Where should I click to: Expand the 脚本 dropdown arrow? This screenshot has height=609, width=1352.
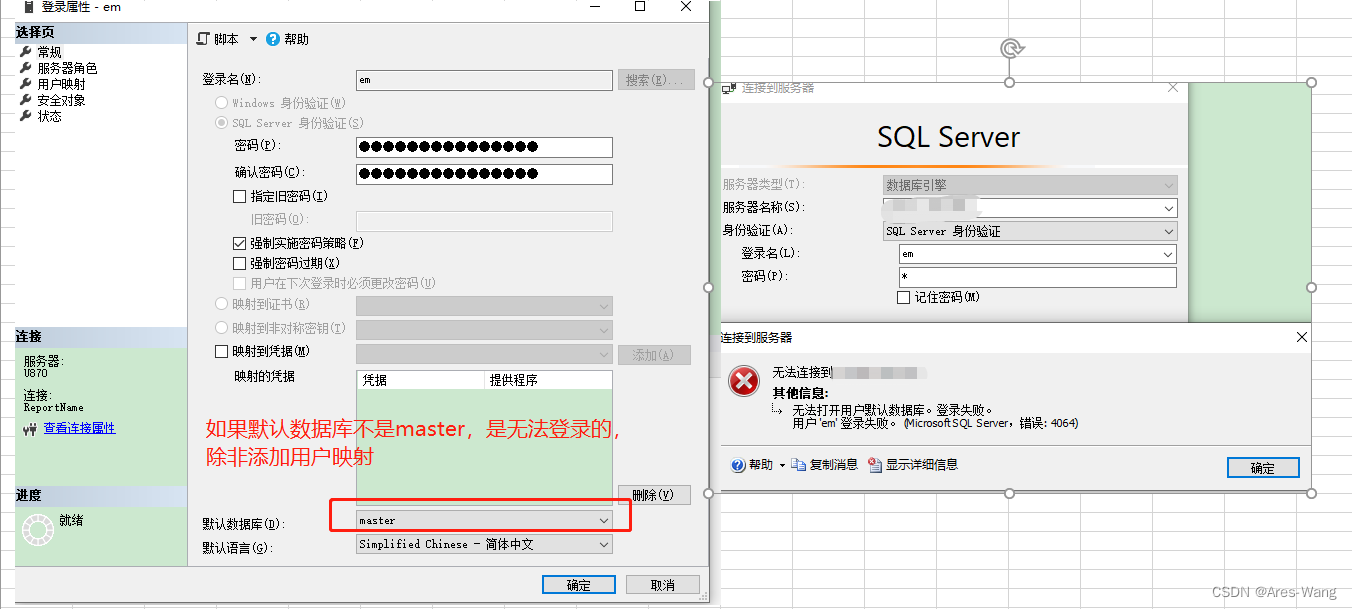[253, 39]
